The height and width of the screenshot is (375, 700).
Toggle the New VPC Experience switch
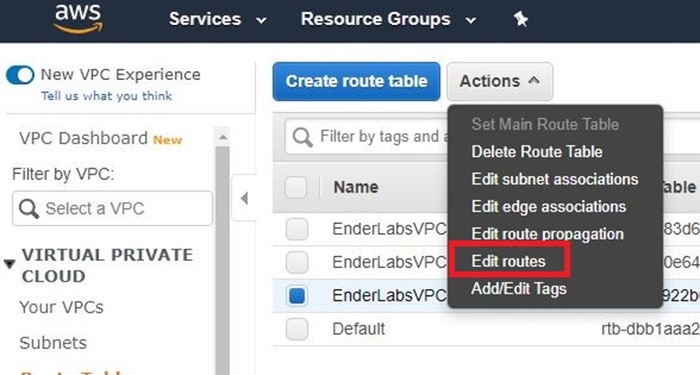coord(20,75)
